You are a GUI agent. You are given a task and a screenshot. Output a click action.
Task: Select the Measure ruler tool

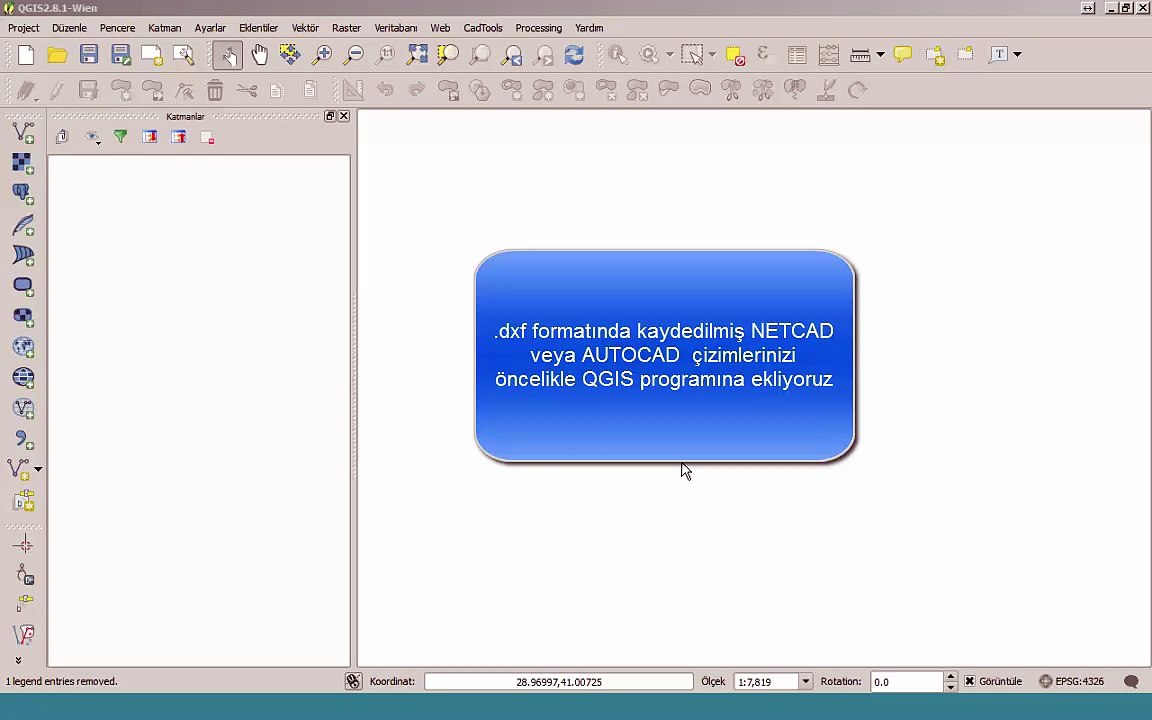(860, 55)
